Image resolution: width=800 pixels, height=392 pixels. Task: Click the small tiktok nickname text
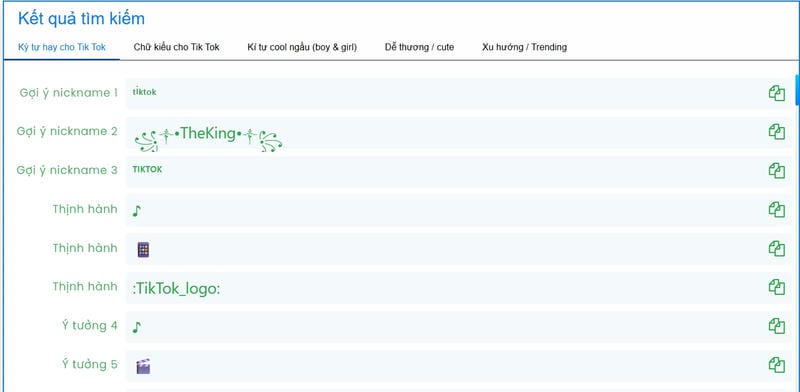click(x=144, y=92)
